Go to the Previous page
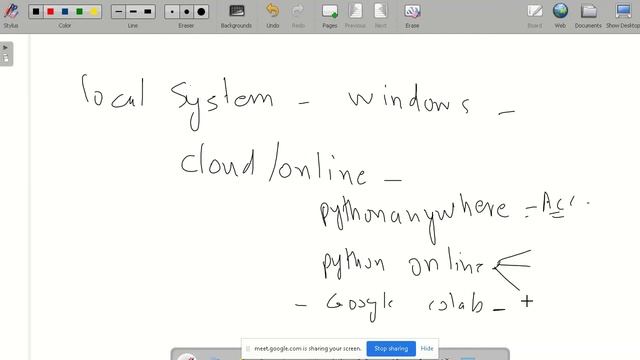640x360 pixels. [x=355, y=16]
